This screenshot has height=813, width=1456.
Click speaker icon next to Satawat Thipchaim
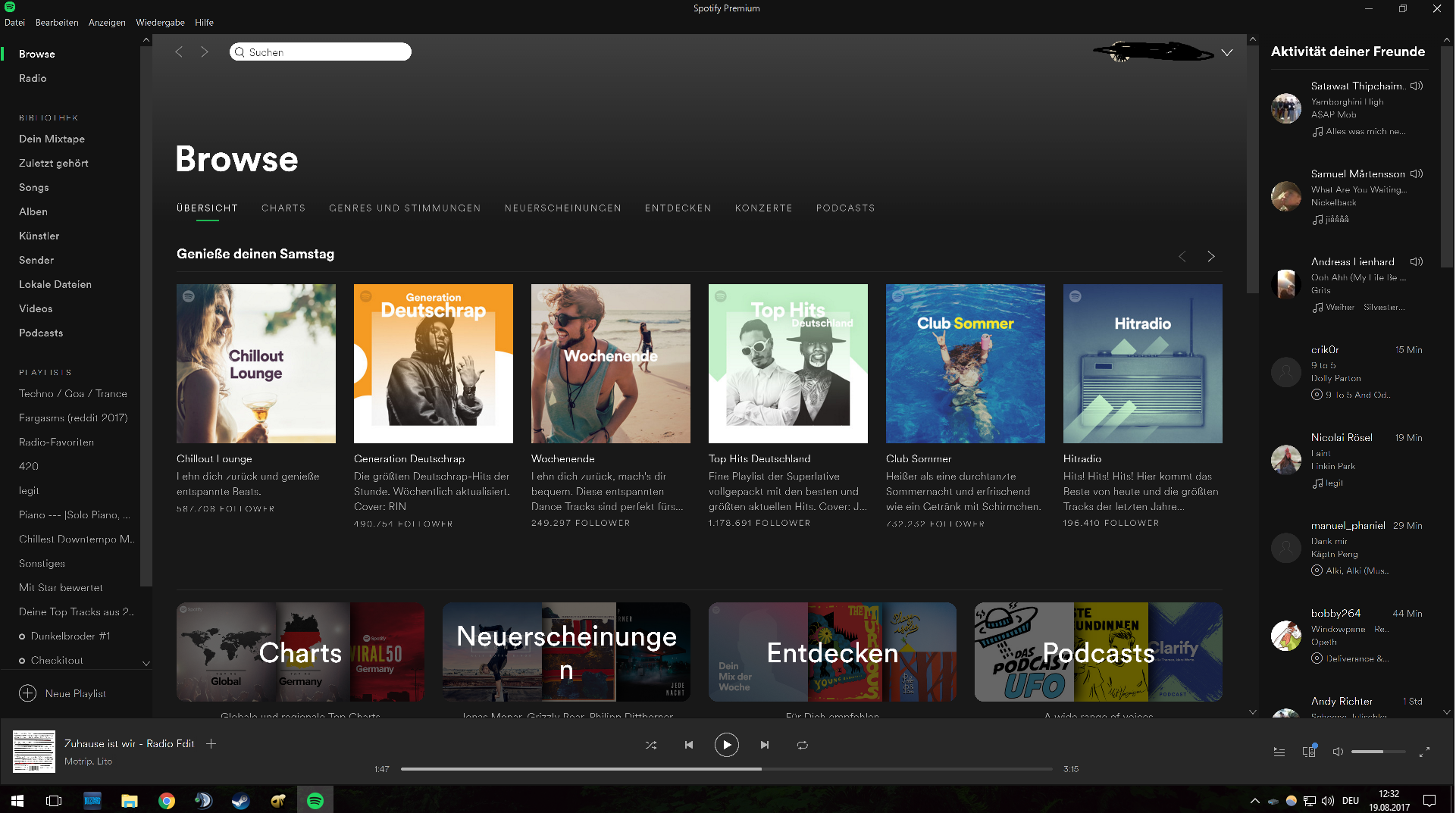[1417, 86]
